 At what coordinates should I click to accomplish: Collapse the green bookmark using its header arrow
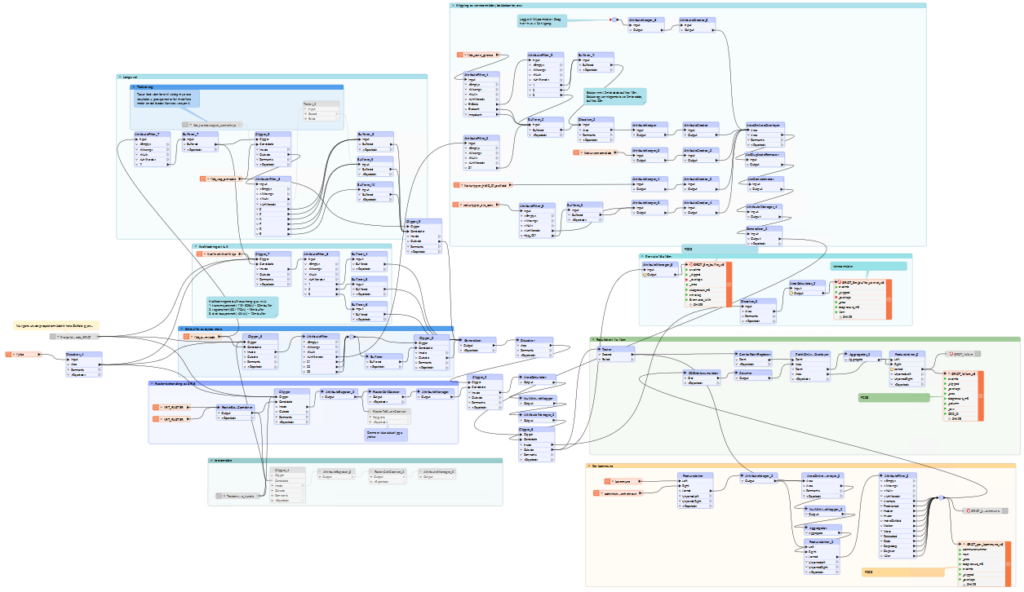tap(592, 339)
